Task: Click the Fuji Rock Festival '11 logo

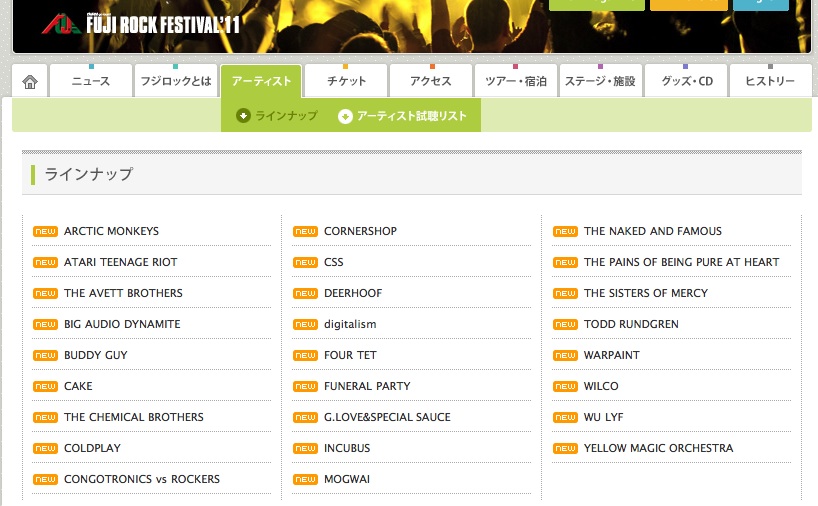Action: [141, 24]
